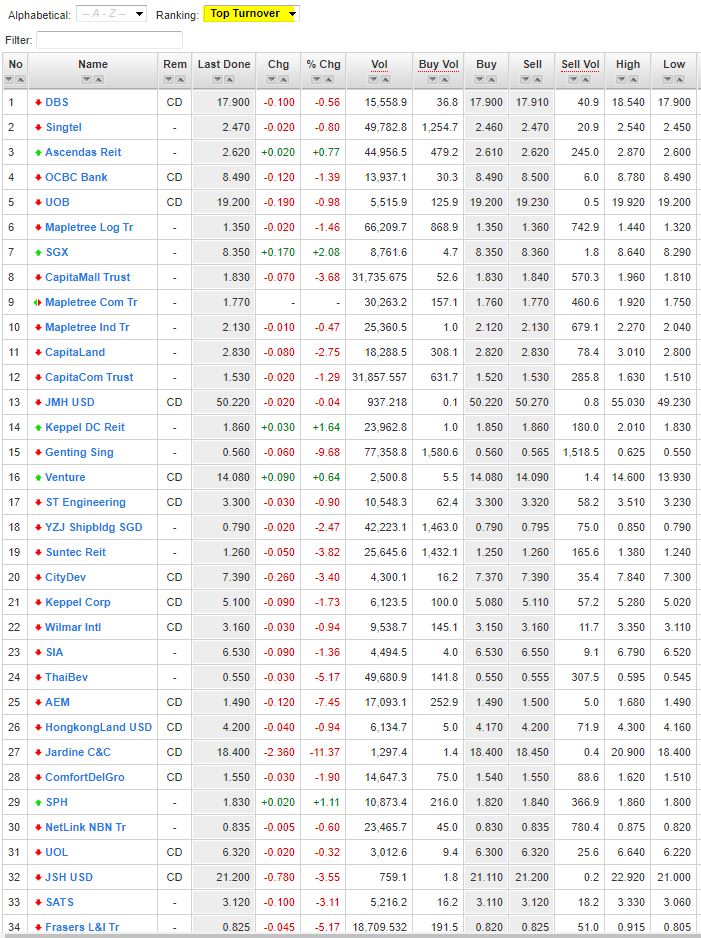The width and height of the screenshot is (701, 938).
Task: Sort Sell Vol column descending arrow
Action: coord(574,80)
